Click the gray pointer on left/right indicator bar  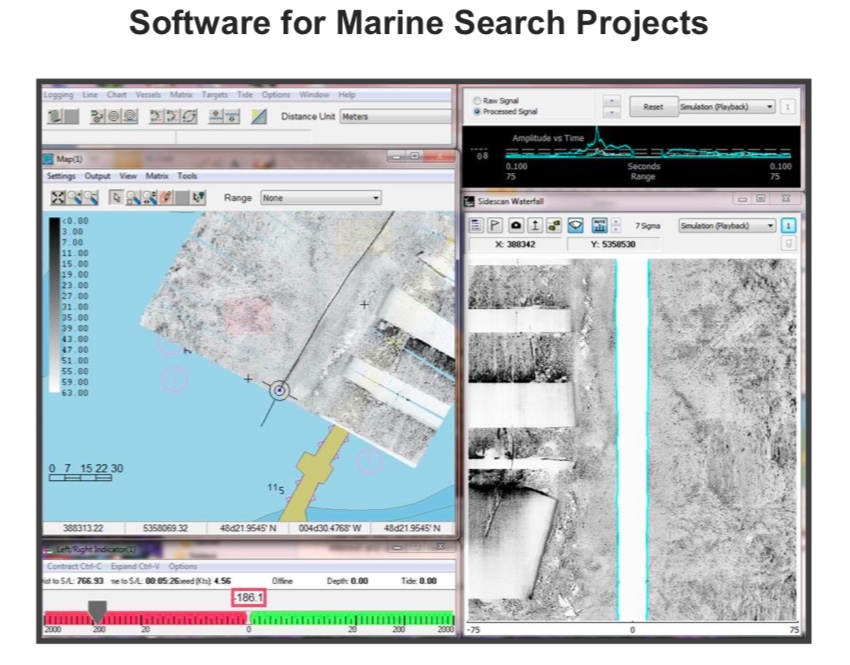click(98, 611)
